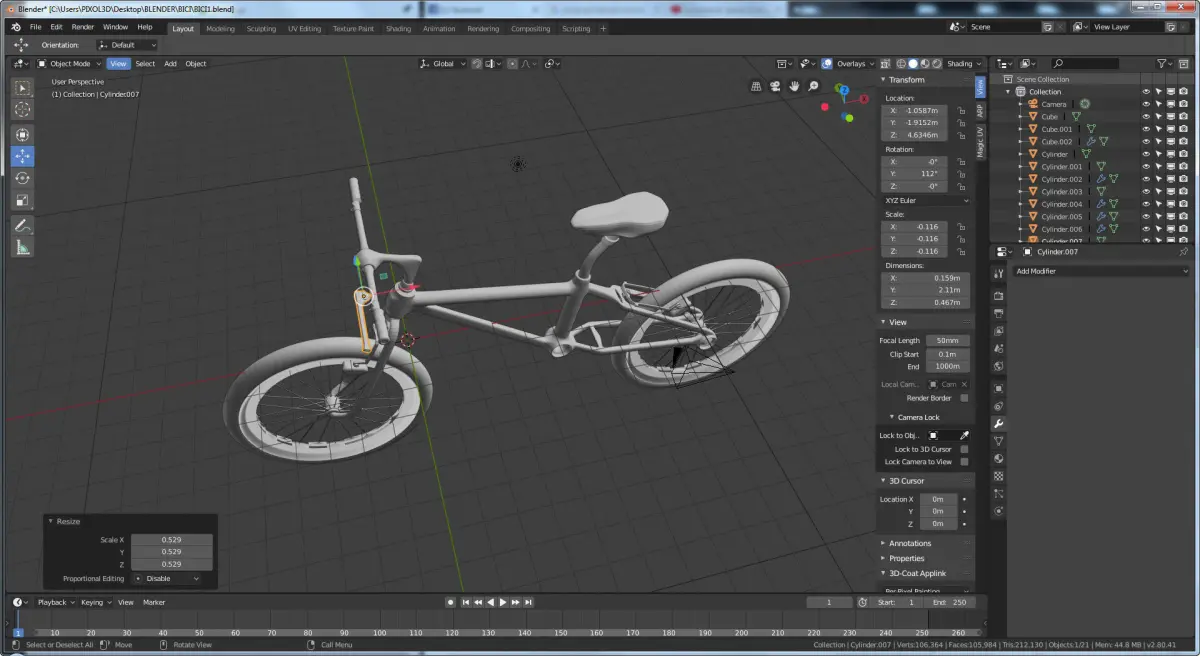Select the Annotate pencil tool

pyautogui.click(x=22, y=226)
